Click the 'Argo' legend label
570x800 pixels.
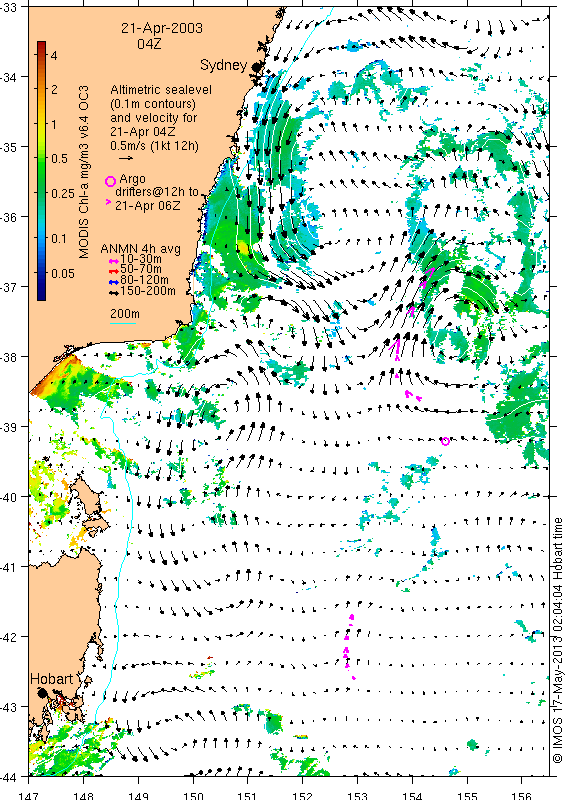pyautogui.click(x=132, y=179)
